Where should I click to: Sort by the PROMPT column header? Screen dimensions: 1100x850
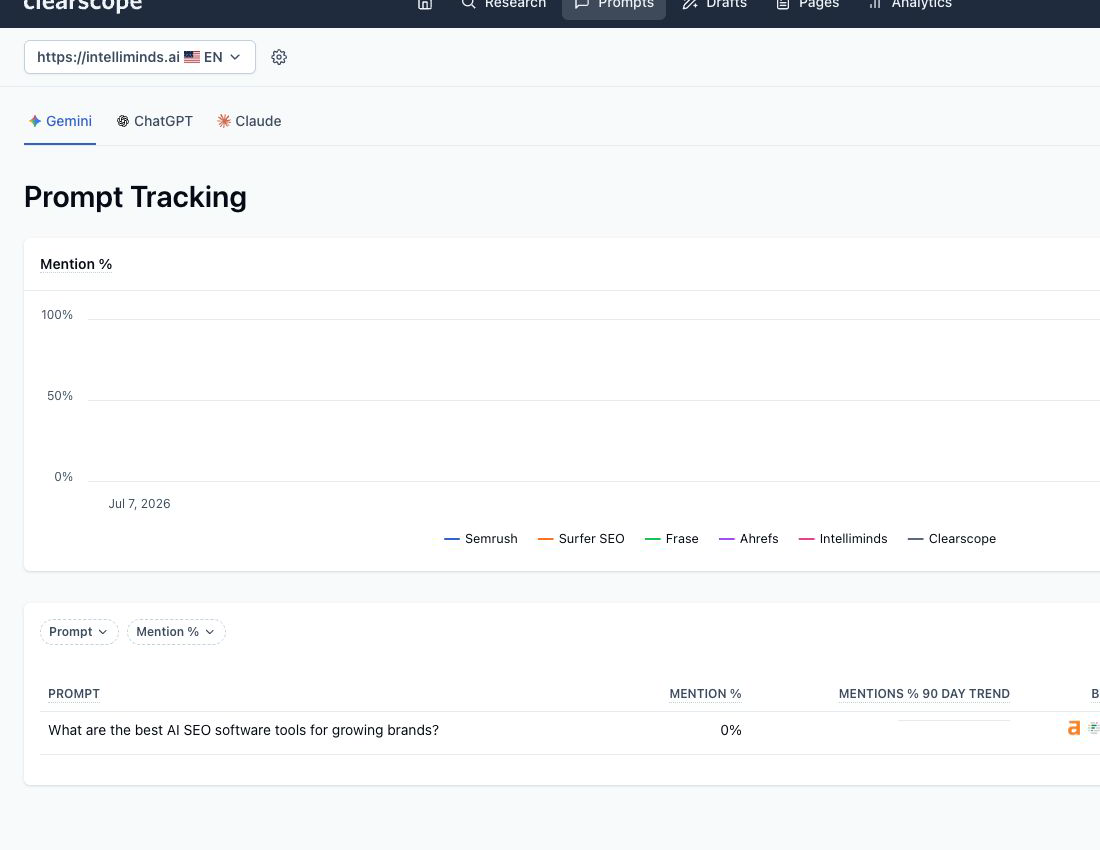coord(74,694)
